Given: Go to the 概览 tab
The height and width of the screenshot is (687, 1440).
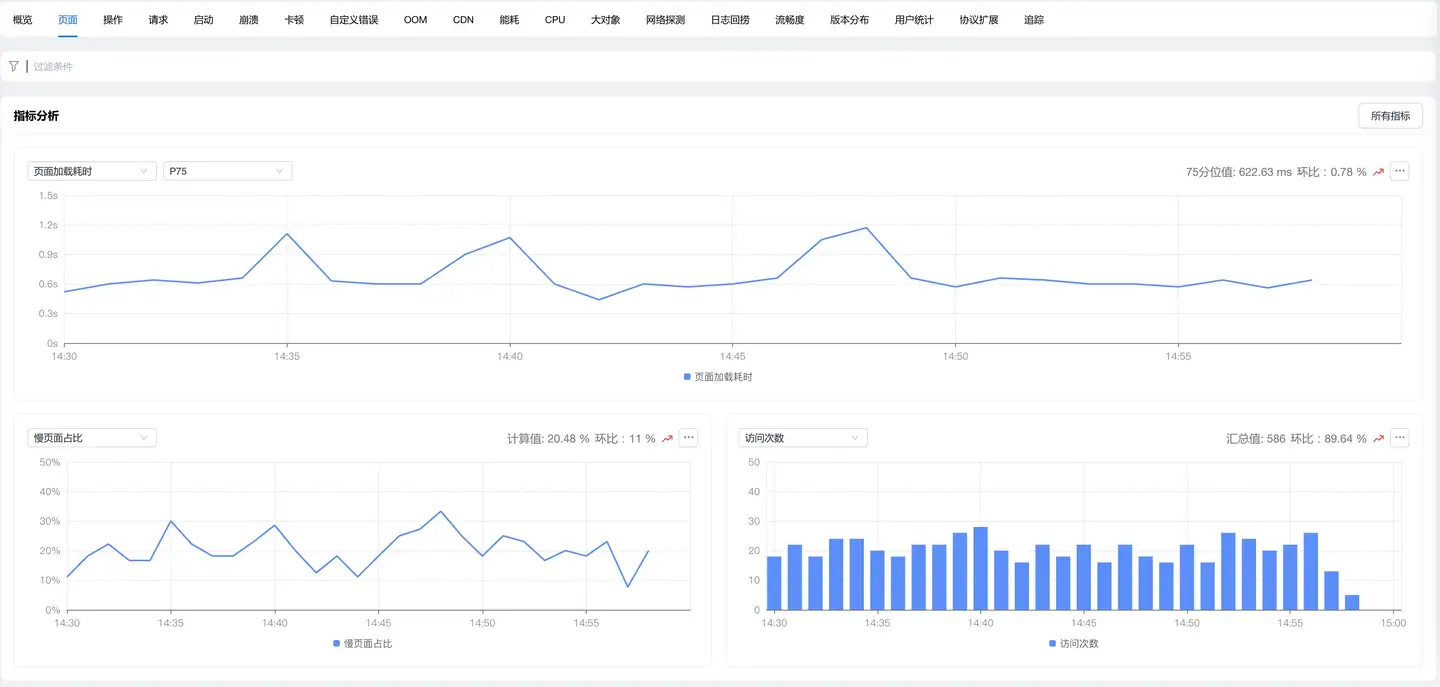Looking at the screenshot, I should click(22, 19).
